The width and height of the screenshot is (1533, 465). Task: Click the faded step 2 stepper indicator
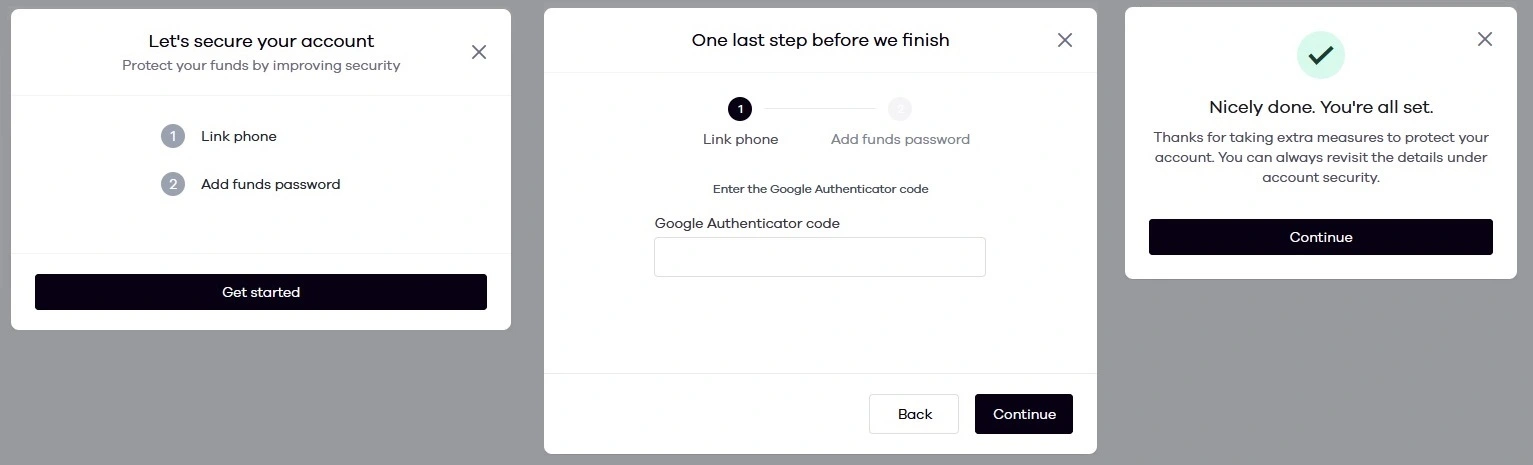tap(900, 109)
